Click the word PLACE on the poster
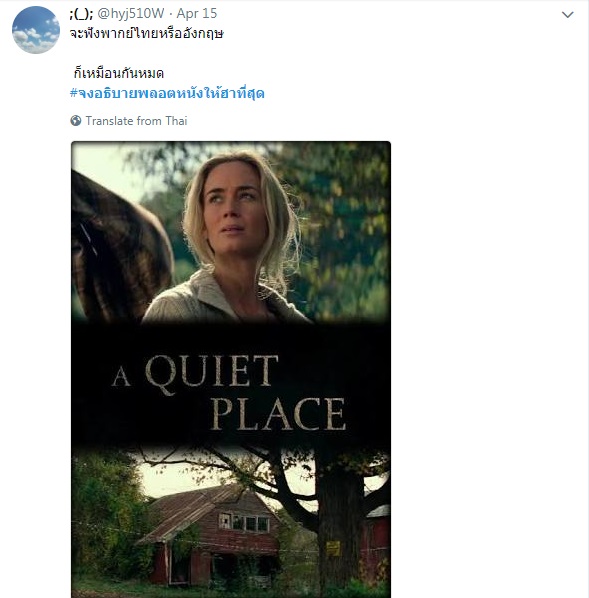This screenshot has height=598, width=589. [x=278, y=414]
